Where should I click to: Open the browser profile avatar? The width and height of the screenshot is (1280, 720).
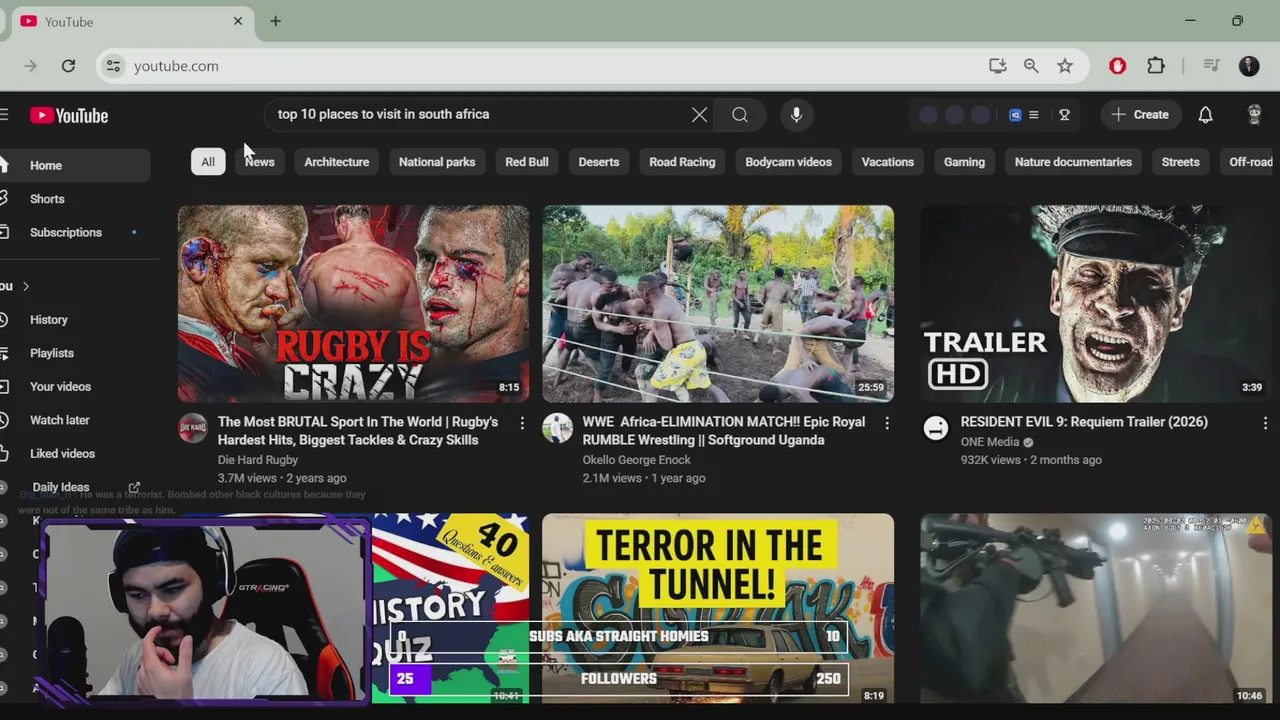tap(1249, 66)
